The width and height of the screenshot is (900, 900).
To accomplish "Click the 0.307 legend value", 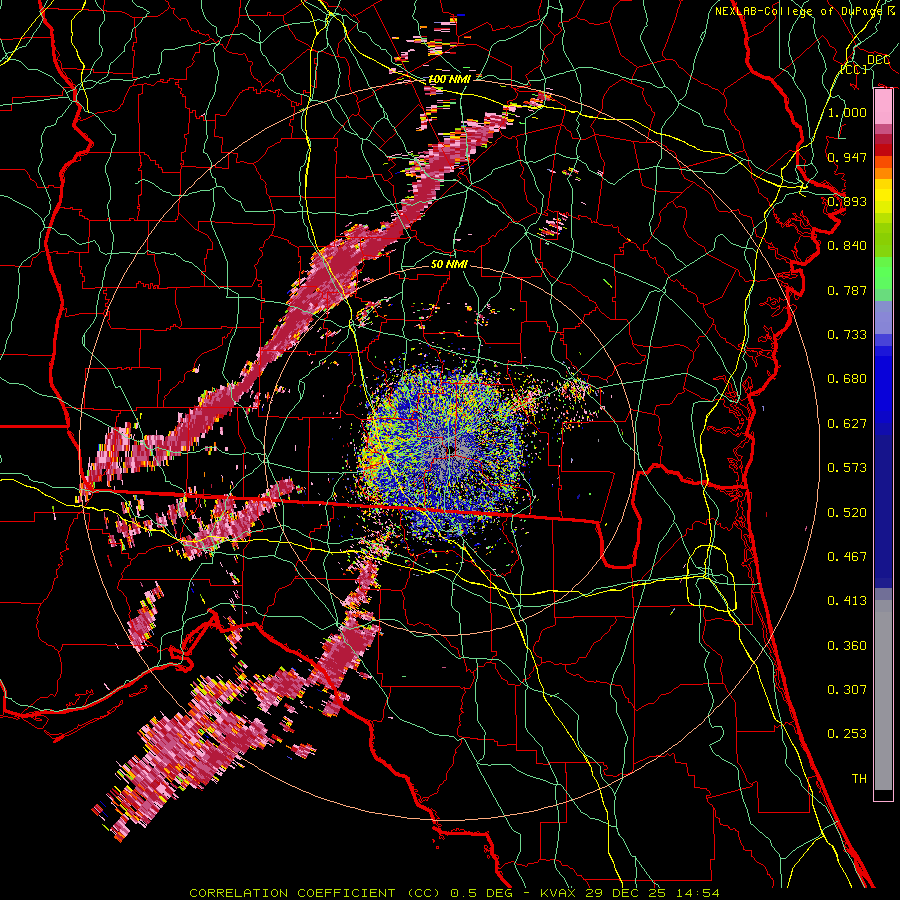I will (x=847, y=689).
